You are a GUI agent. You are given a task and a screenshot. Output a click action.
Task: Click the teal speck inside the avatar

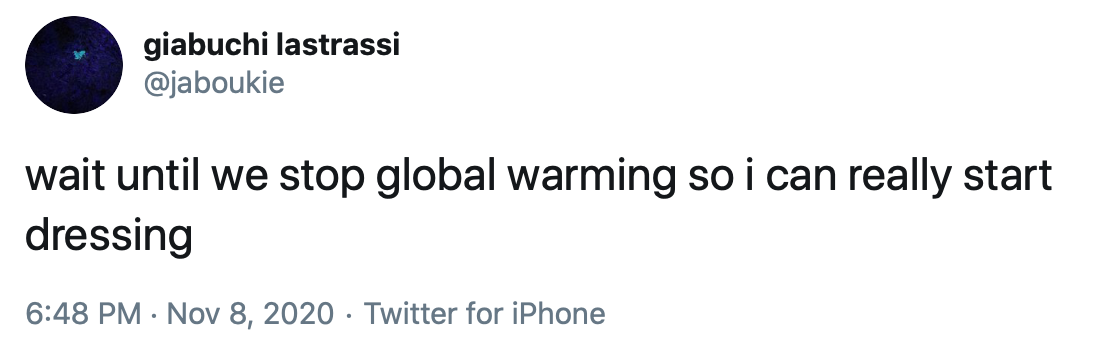click(x=79, y=54)
